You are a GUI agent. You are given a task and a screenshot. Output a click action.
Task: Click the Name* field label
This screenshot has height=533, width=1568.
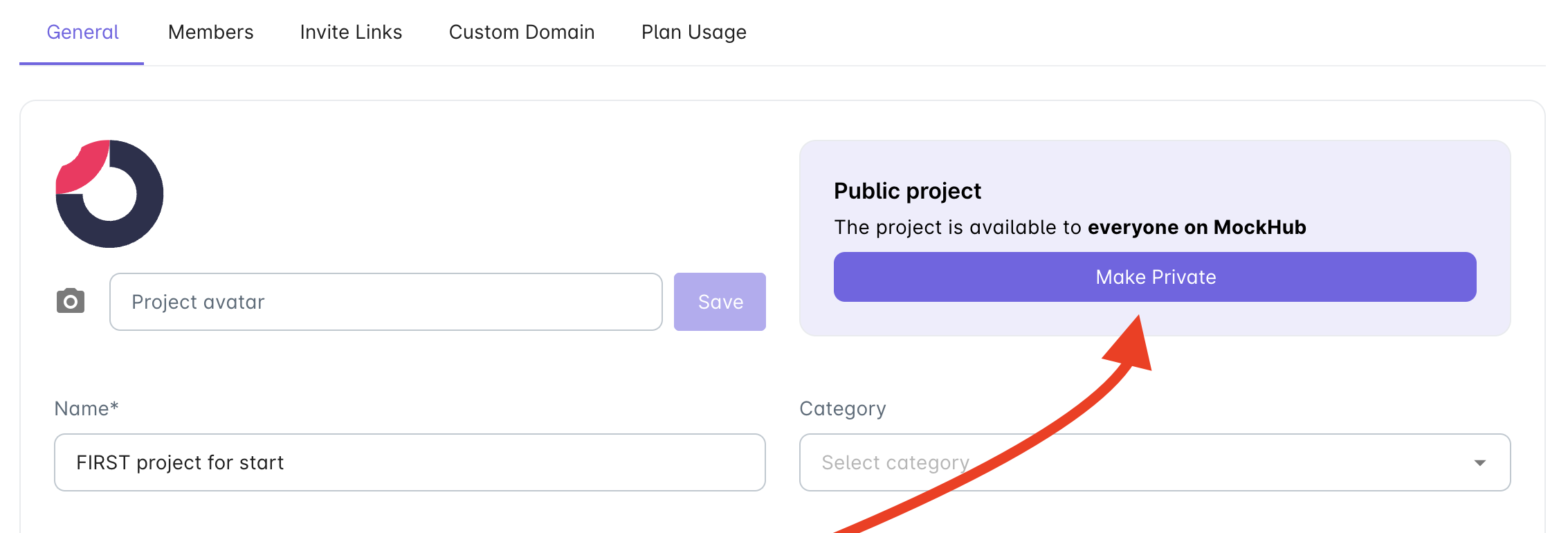coord(86,408)
